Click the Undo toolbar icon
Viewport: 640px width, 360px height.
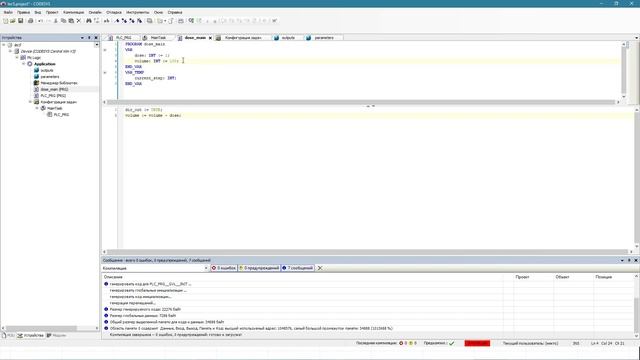click(40, 21)
